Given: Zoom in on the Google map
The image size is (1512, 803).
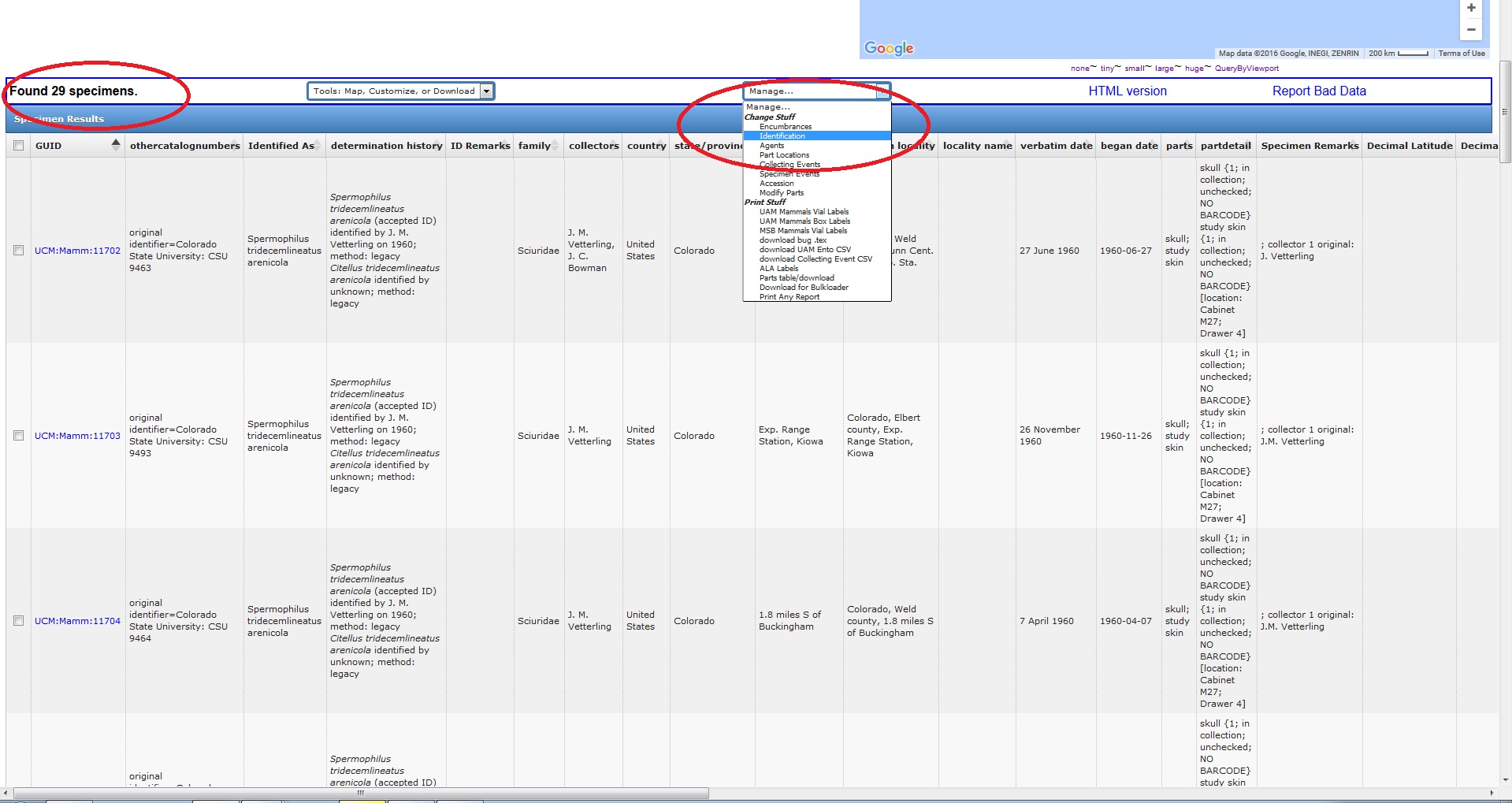Looking at the screenshot, I should [1470, 8].
